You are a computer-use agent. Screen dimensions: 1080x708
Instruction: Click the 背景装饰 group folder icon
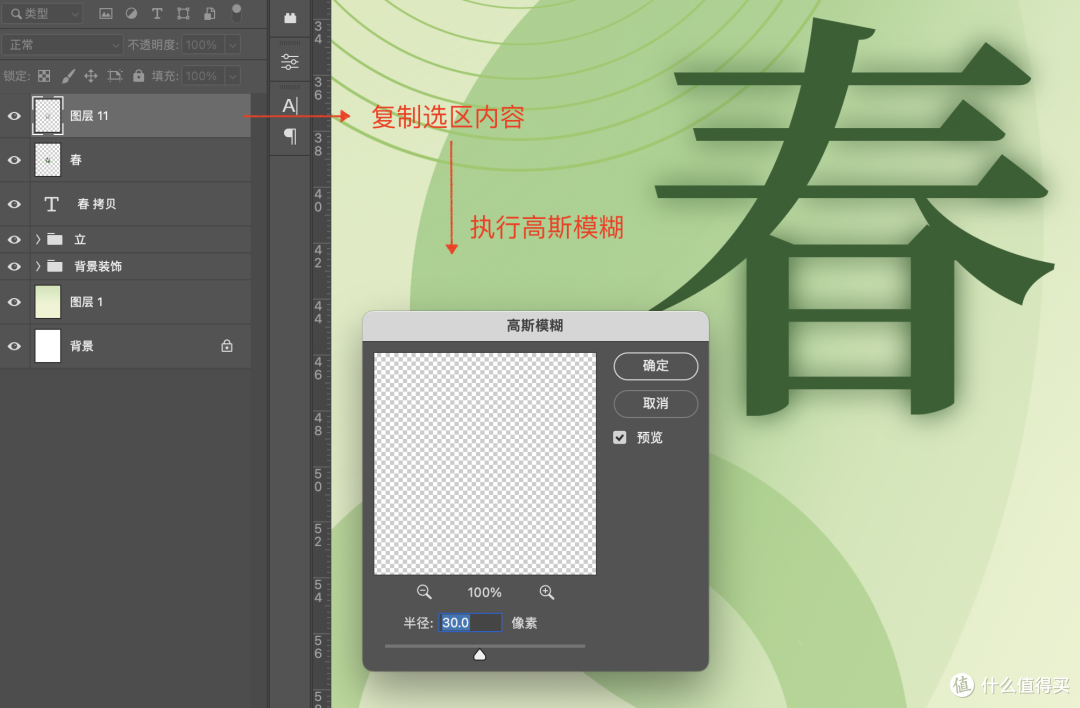55,266
